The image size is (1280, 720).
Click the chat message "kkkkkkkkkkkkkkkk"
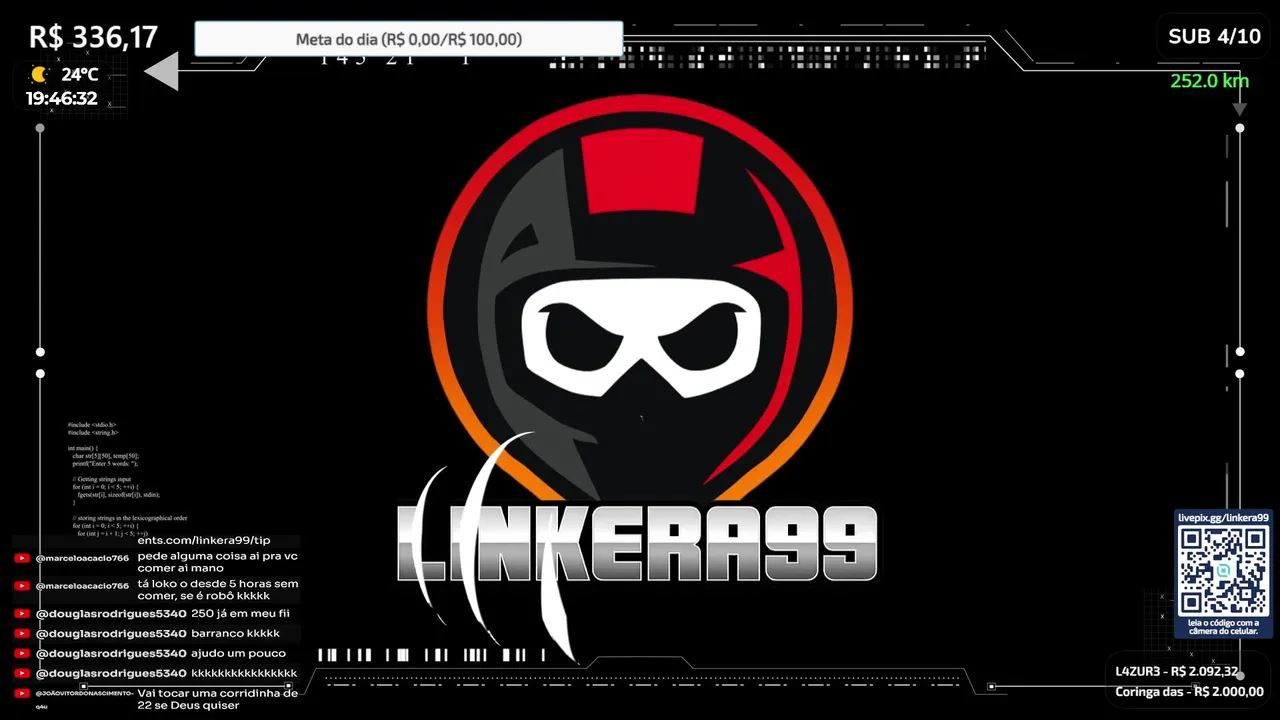coord(244,674)
